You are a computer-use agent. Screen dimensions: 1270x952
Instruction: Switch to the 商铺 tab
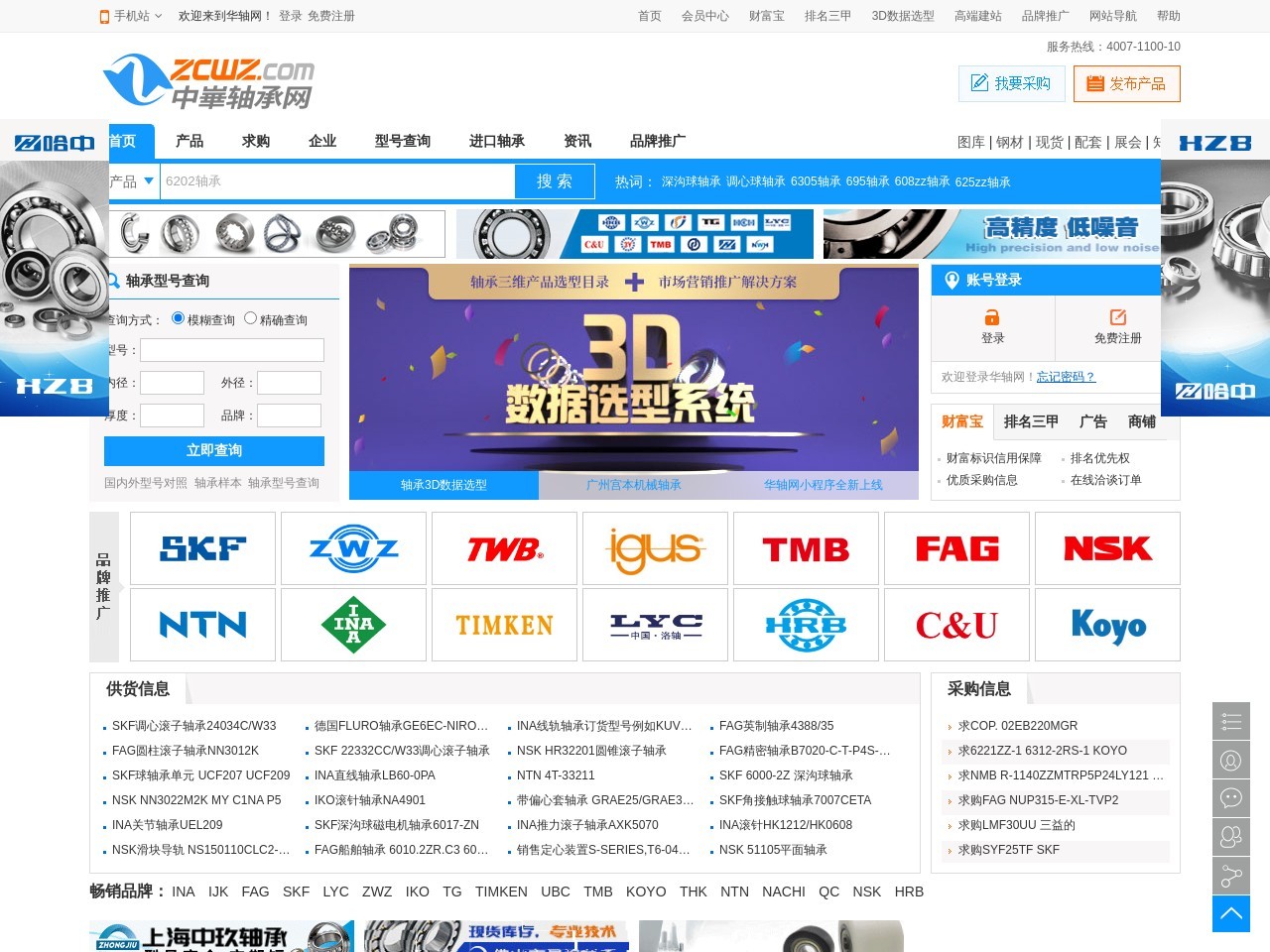[x=1142, y=421]
